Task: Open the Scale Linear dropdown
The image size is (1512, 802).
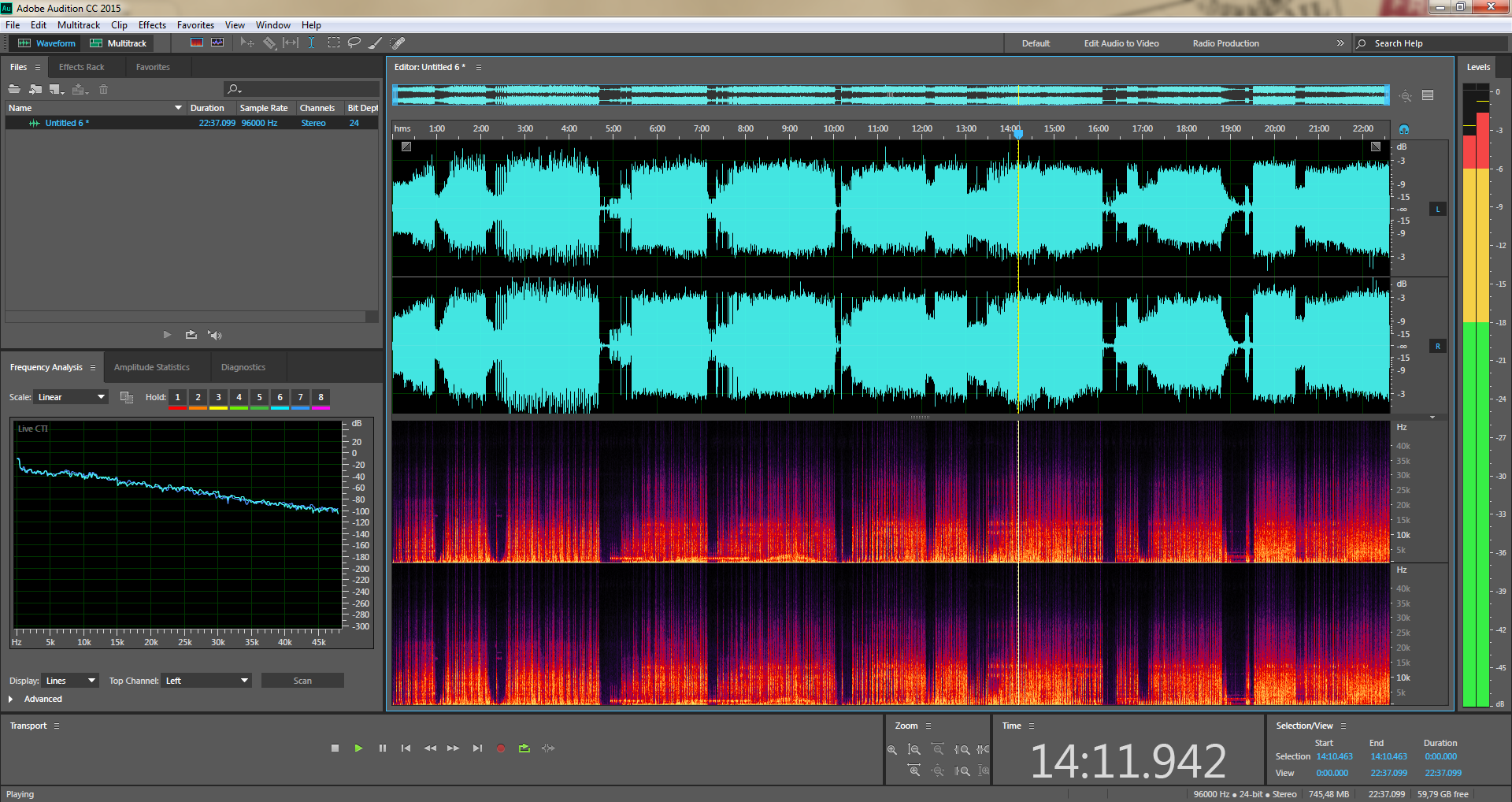Action: coord(70,397)
